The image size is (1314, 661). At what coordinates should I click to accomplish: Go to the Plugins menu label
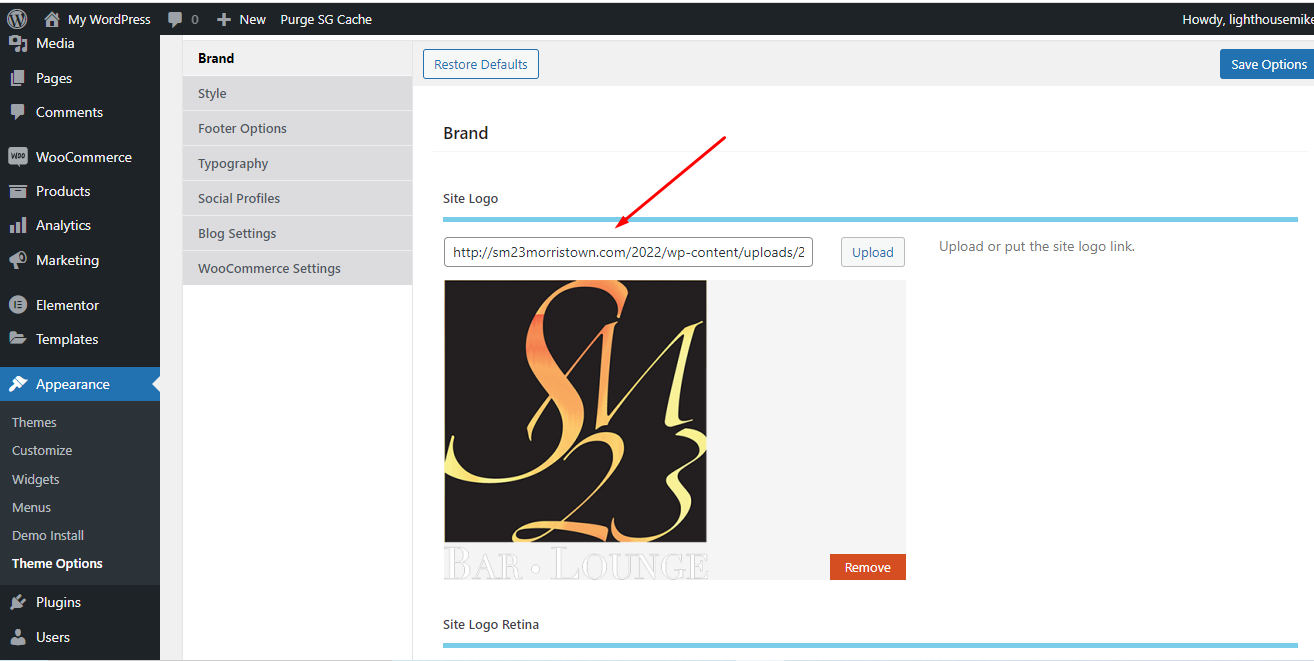[58, 602]
